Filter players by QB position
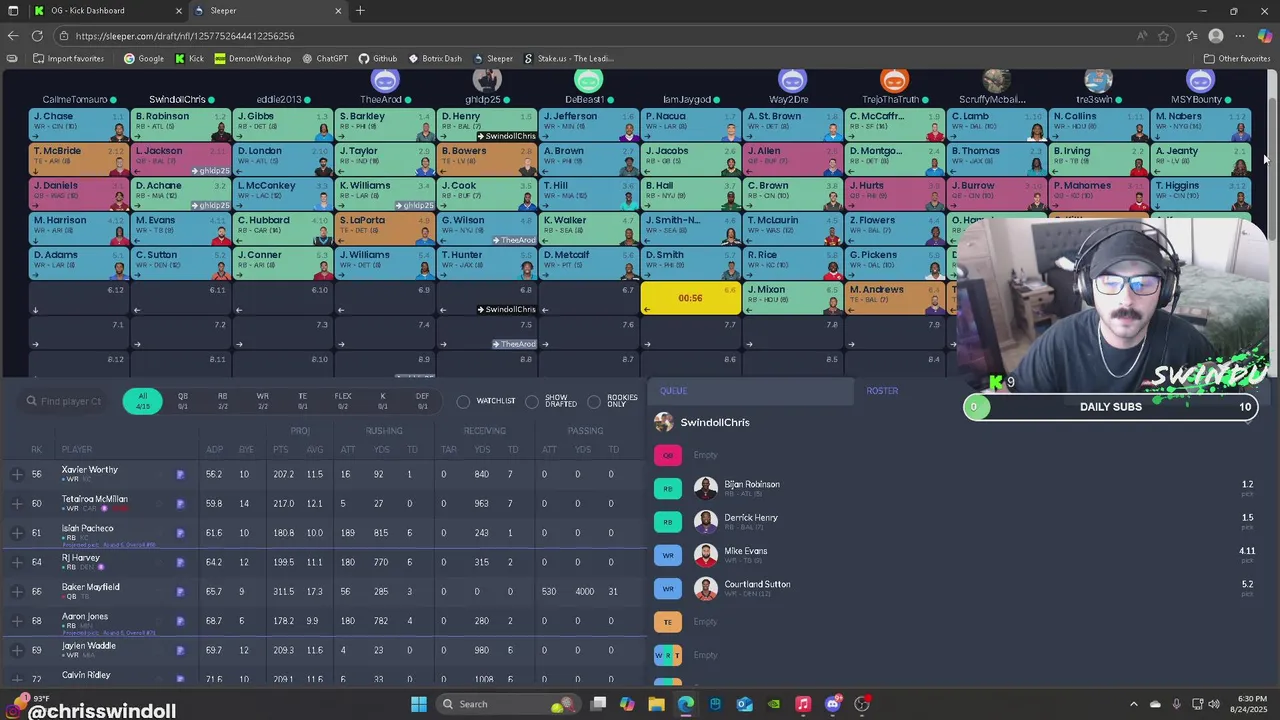The image size is (1280, 720). pyautogui.click(x=183, y=401)
